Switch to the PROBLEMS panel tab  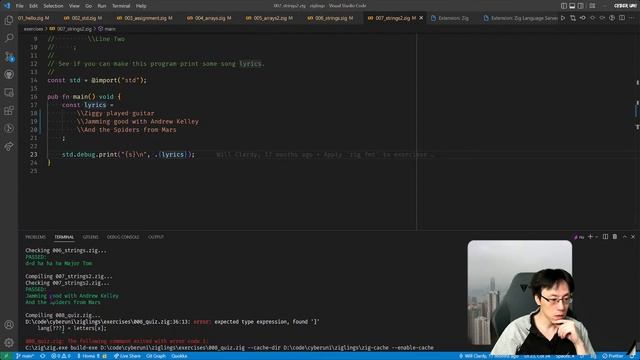36,237
